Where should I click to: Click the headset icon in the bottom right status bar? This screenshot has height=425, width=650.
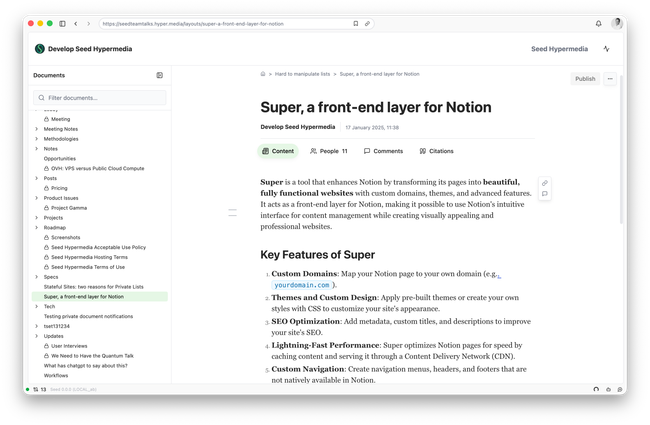[596, 389]
